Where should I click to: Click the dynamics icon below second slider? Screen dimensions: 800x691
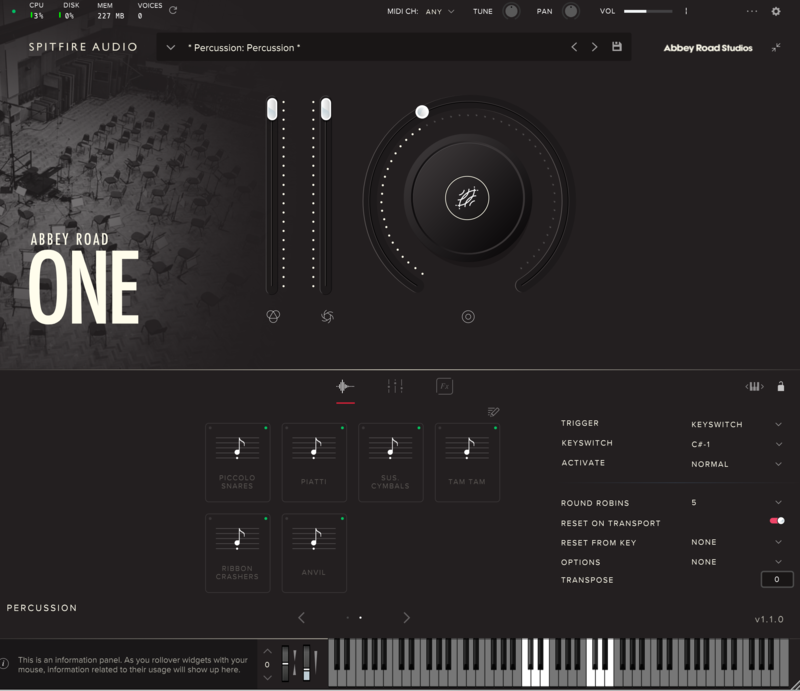click(327, 317)
